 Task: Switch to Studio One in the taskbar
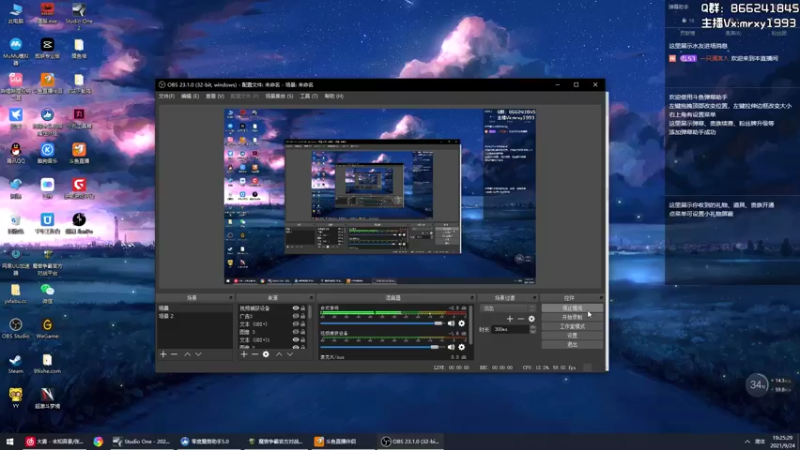[141, 441]
